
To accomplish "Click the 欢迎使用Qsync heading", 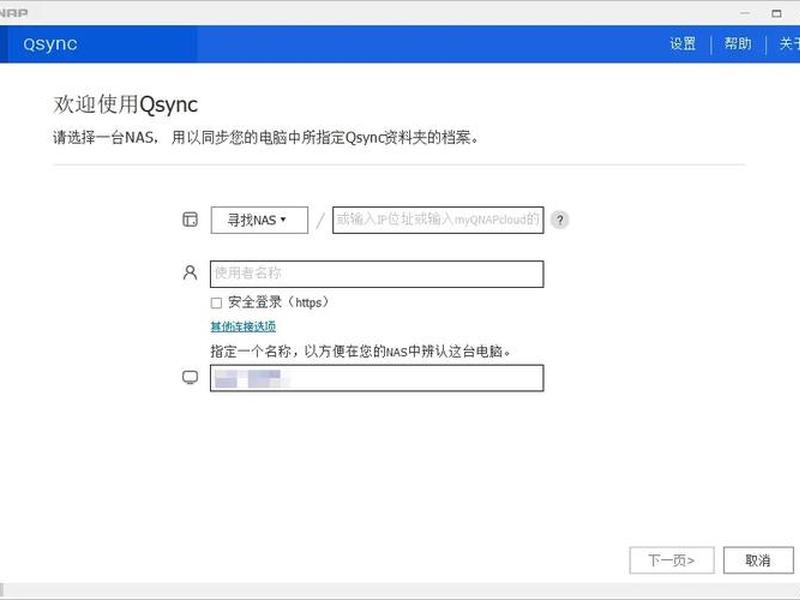I will [126, 105].
